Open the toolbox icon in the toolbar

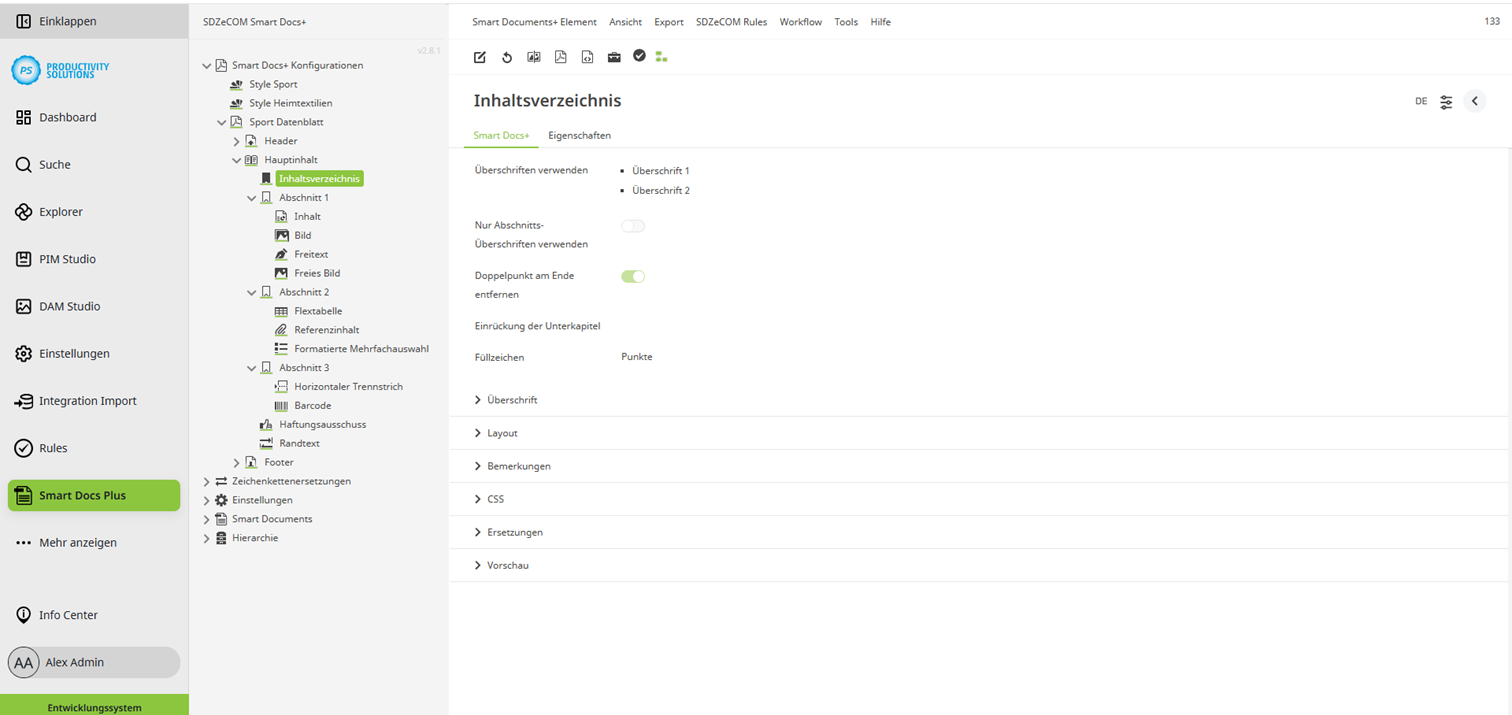point(614,57)
